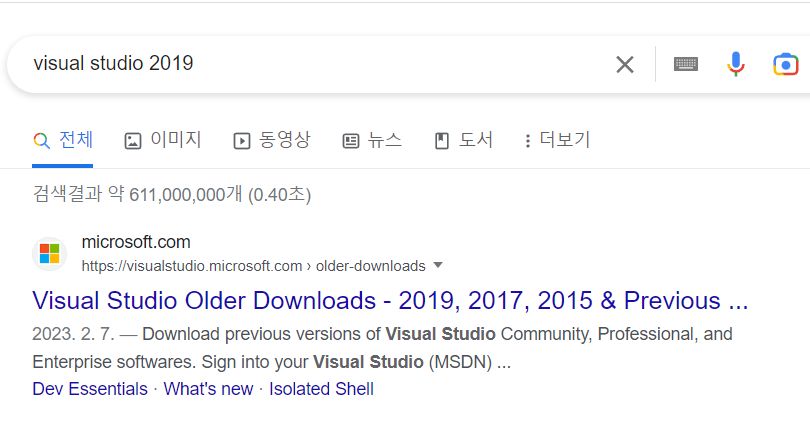
Task: Switch to the 도서 (Books) tab
Action: (x=463, y=140)
